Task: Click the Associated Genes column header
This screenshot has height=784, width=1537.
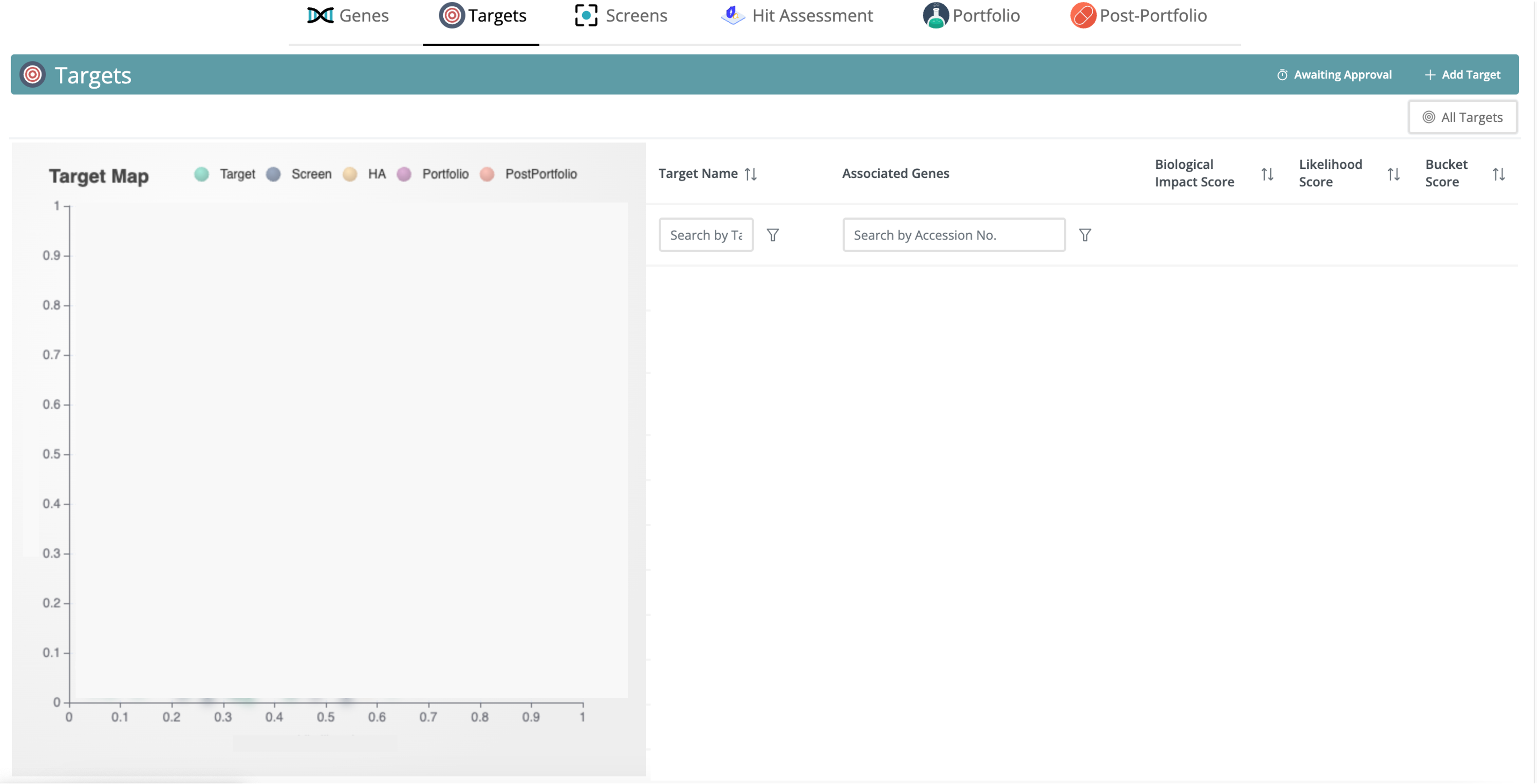Action: click(x=895, y=173)
